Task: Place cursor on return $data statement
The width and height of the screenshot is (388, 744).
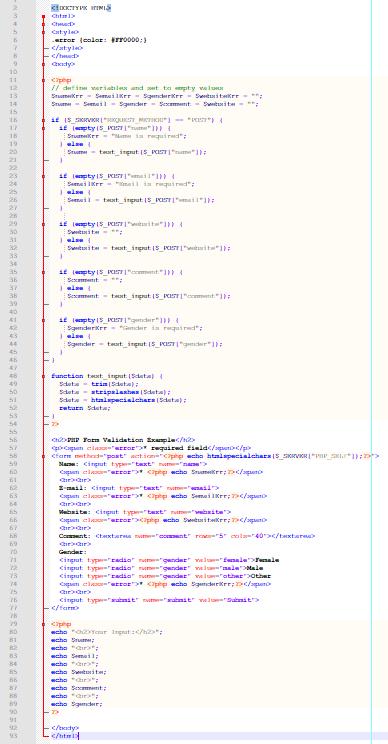Action: [x=85, y=408]
